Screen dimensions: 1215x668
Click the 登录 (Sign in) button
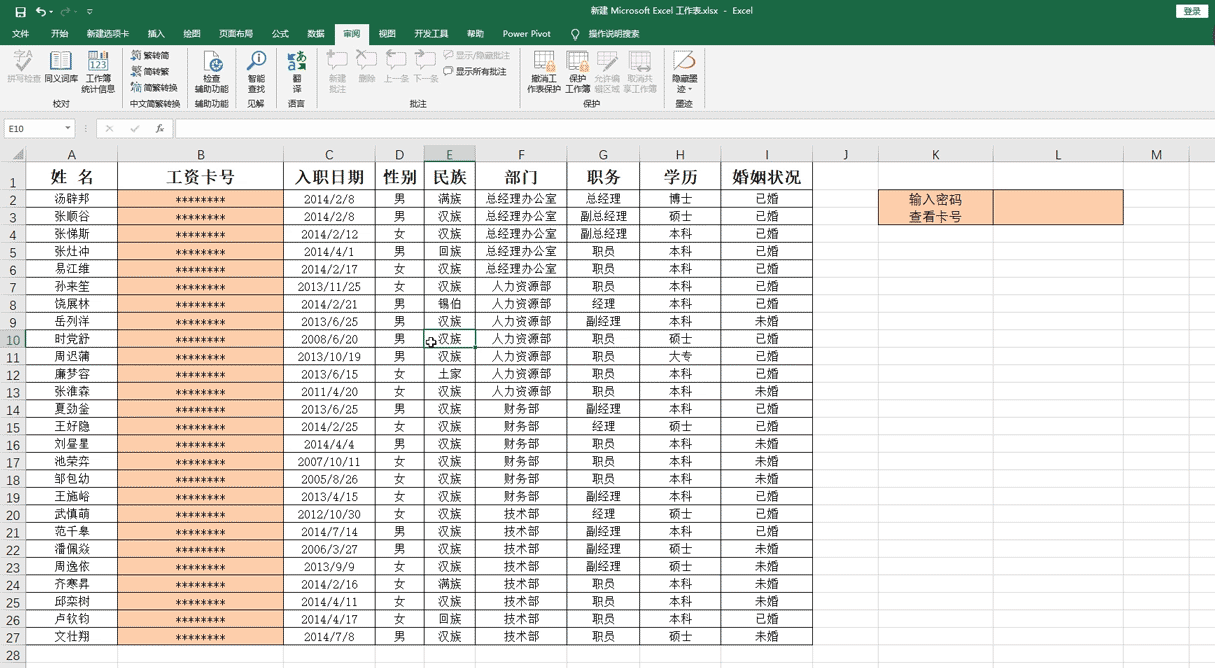(x=1191, y=11)
